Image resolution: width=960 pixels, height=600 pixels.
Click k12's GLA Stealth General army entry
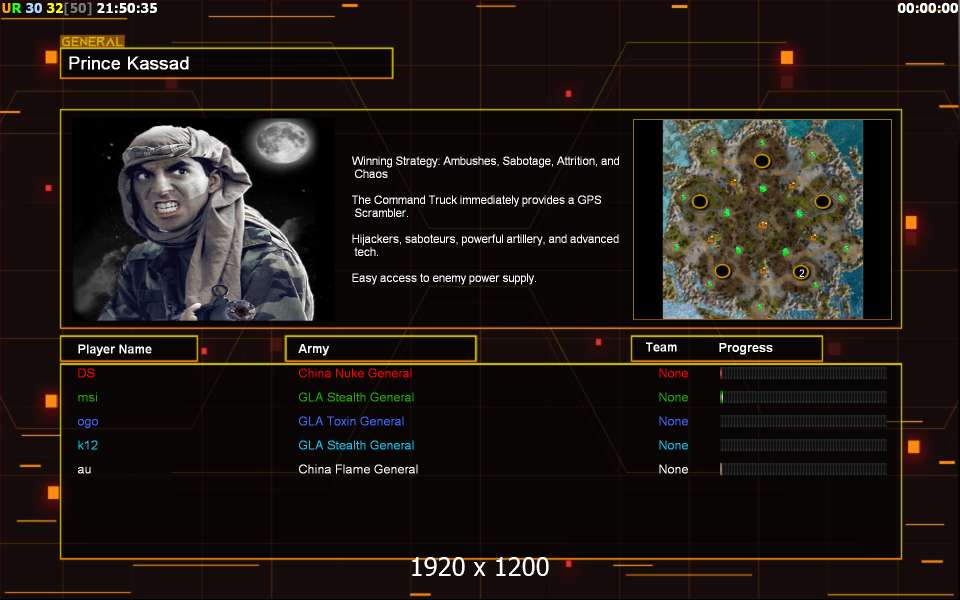click(356, 445)
